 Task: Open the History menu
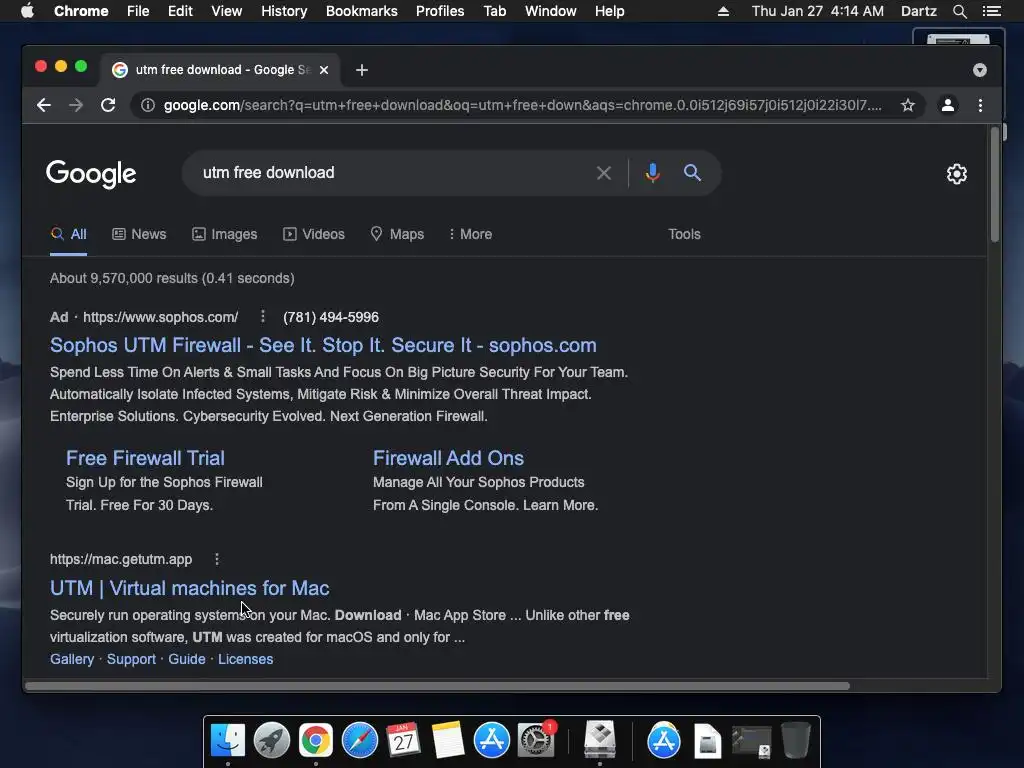(284, 11)
